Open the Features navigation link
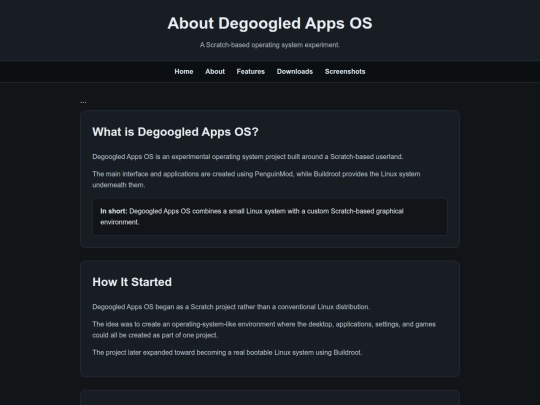The height and width of the screenshot is (405, 540). pos(251,72)
